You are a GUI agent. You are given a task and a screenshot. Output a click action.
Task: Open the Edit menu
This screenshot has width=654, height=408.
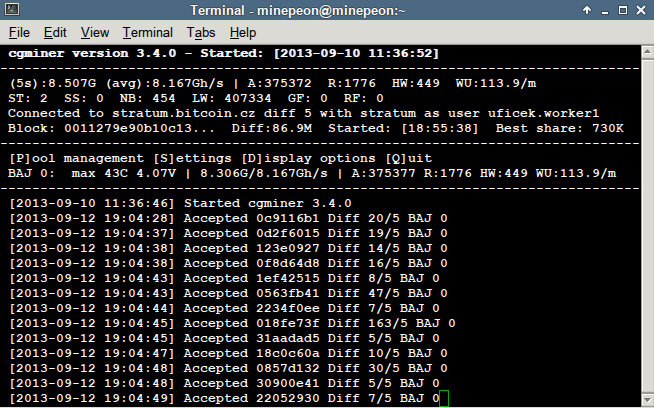tap(55, 33)
